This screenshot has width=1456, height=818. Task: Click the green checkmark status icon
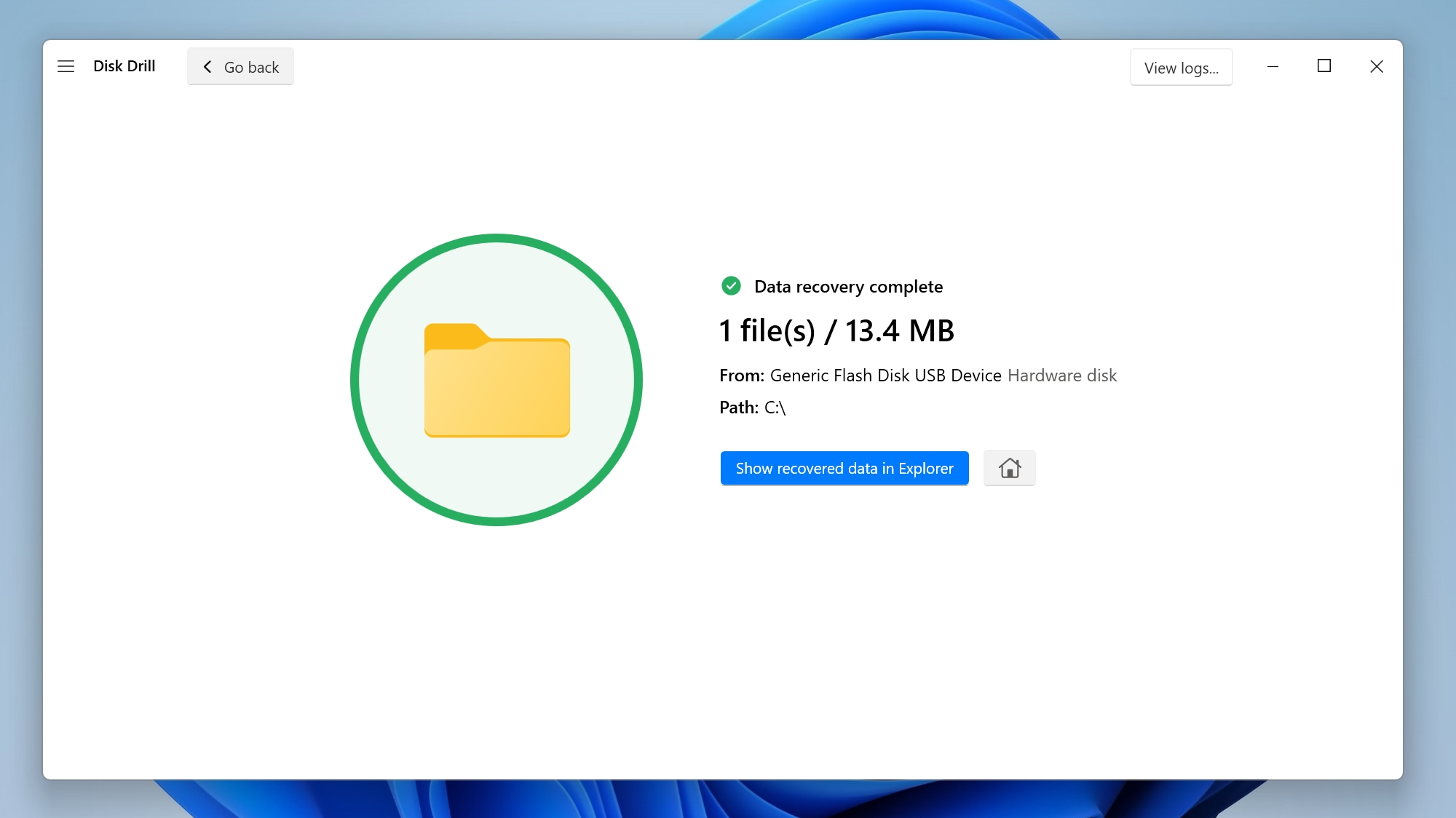(731, 286)
